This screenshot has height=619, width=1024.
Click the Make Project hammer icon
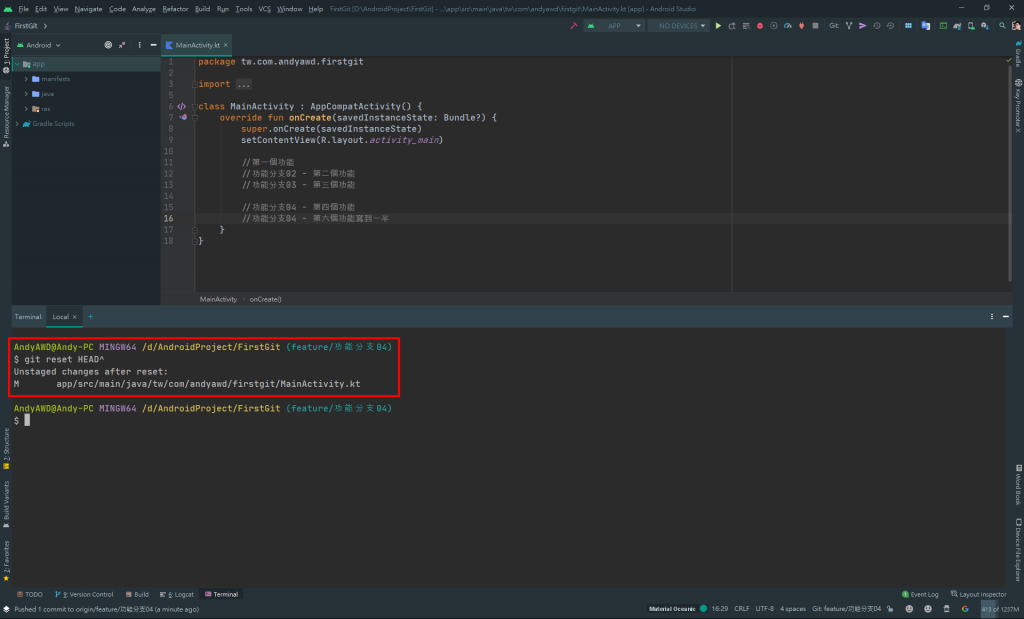point(573,25)
